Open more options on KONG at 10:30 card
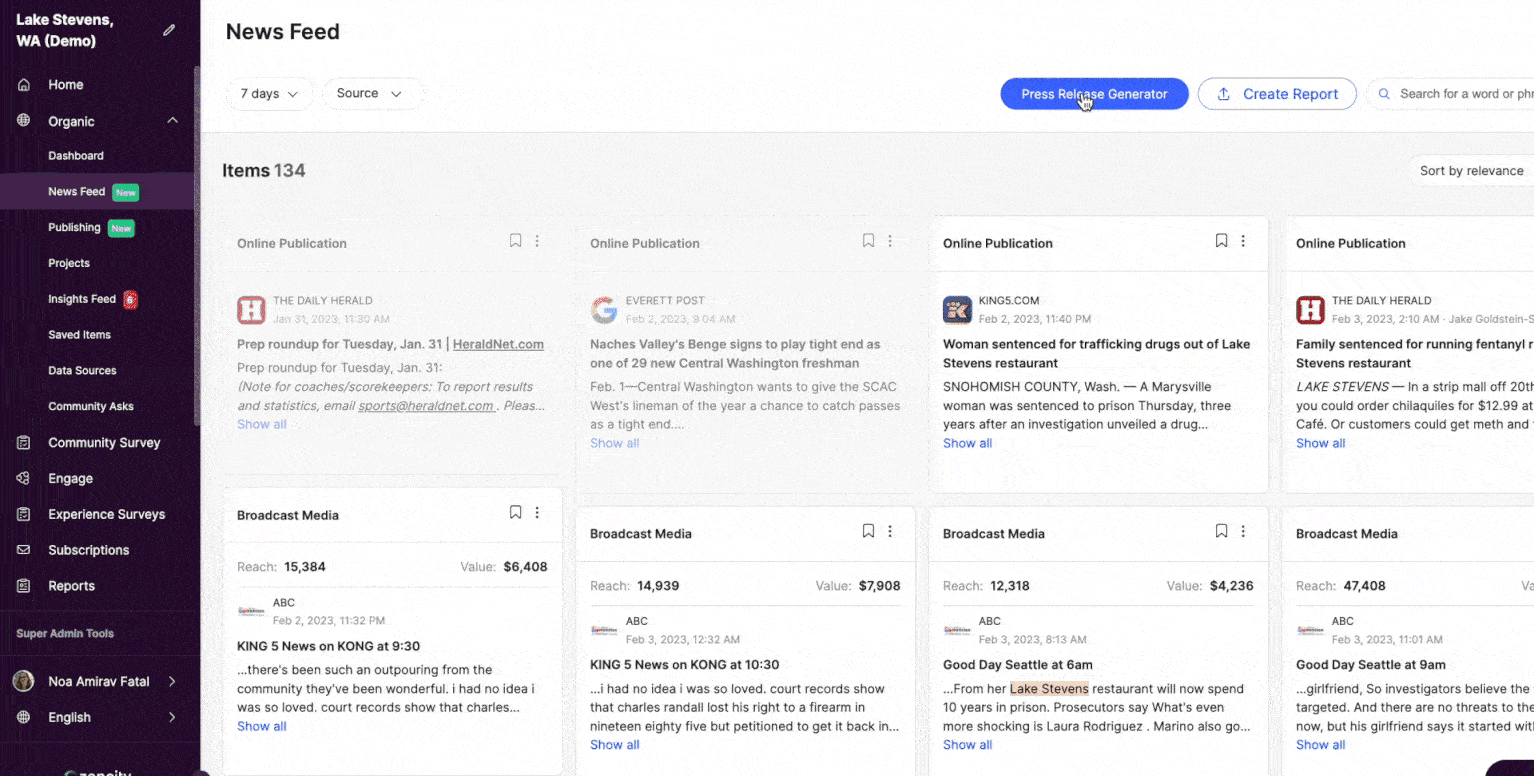This screenshot has height=776, width=1534. pyautogui.click(x=890, y=532)
